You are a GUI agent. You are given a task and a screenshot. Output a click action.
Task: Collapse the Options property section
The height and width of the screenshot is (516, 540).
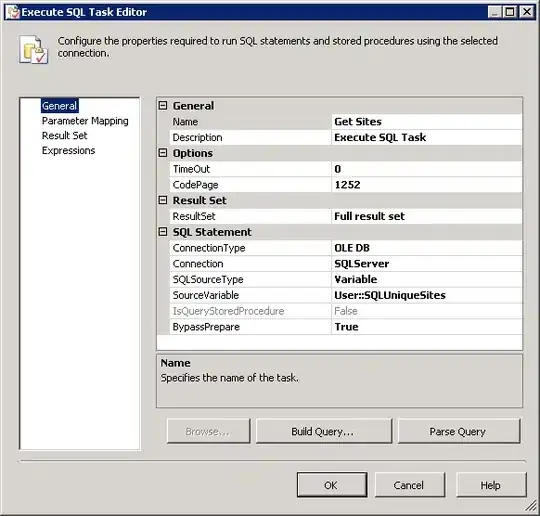click(x=163, y=153)
